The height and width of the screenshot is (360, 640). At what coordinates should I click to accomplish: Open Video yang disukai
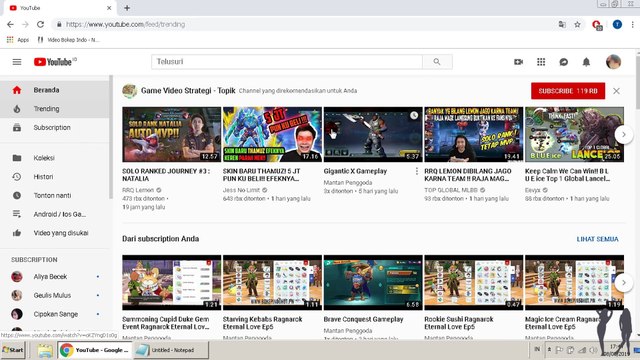tap(54, 233)
